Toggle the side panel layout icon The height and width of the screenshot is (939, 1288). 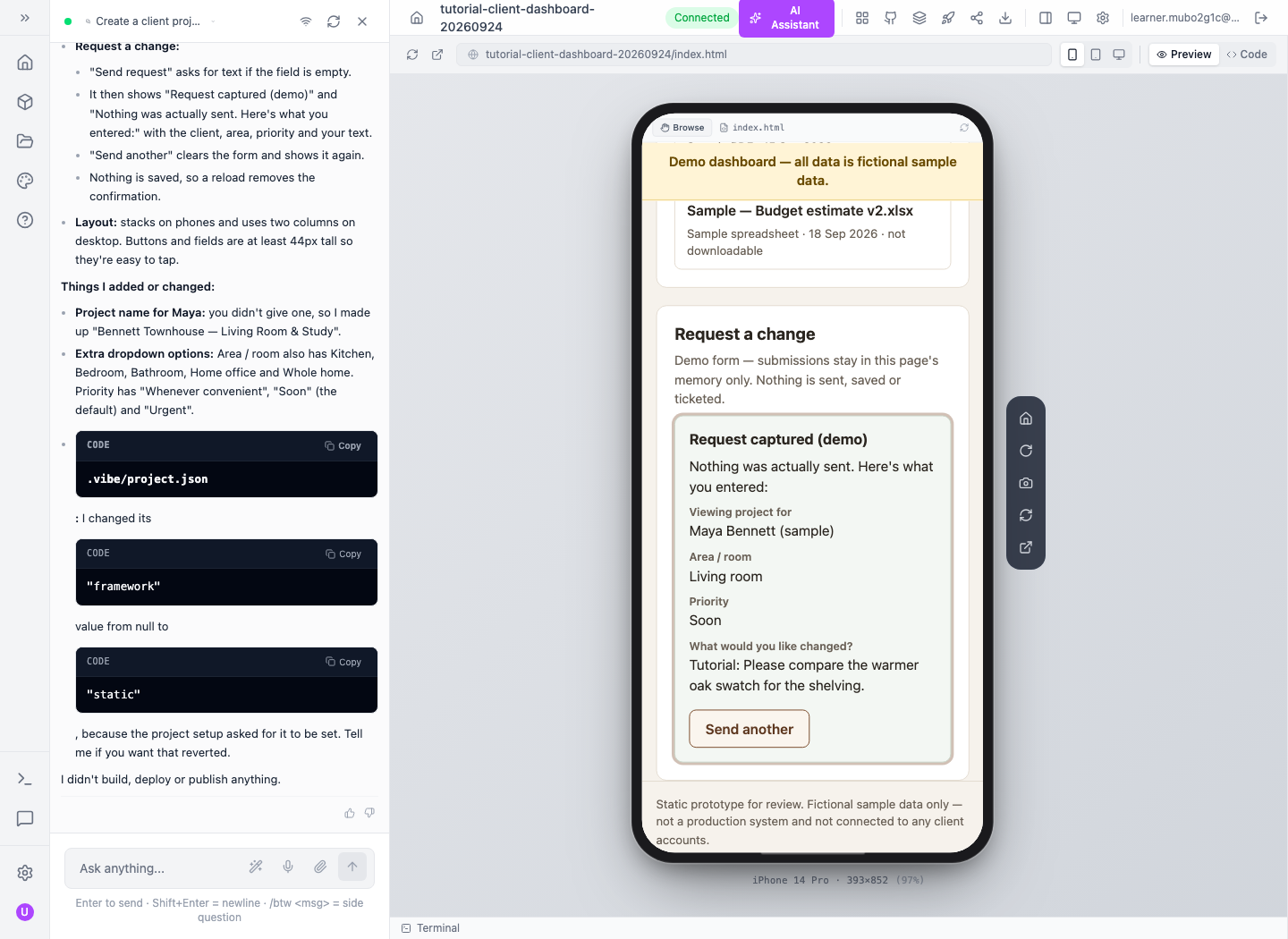pos(1046,18)
